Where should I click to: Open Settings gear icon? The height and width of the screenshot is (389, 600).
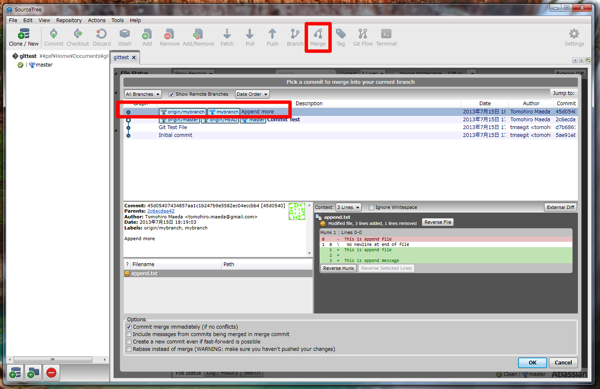pos(574,37)
